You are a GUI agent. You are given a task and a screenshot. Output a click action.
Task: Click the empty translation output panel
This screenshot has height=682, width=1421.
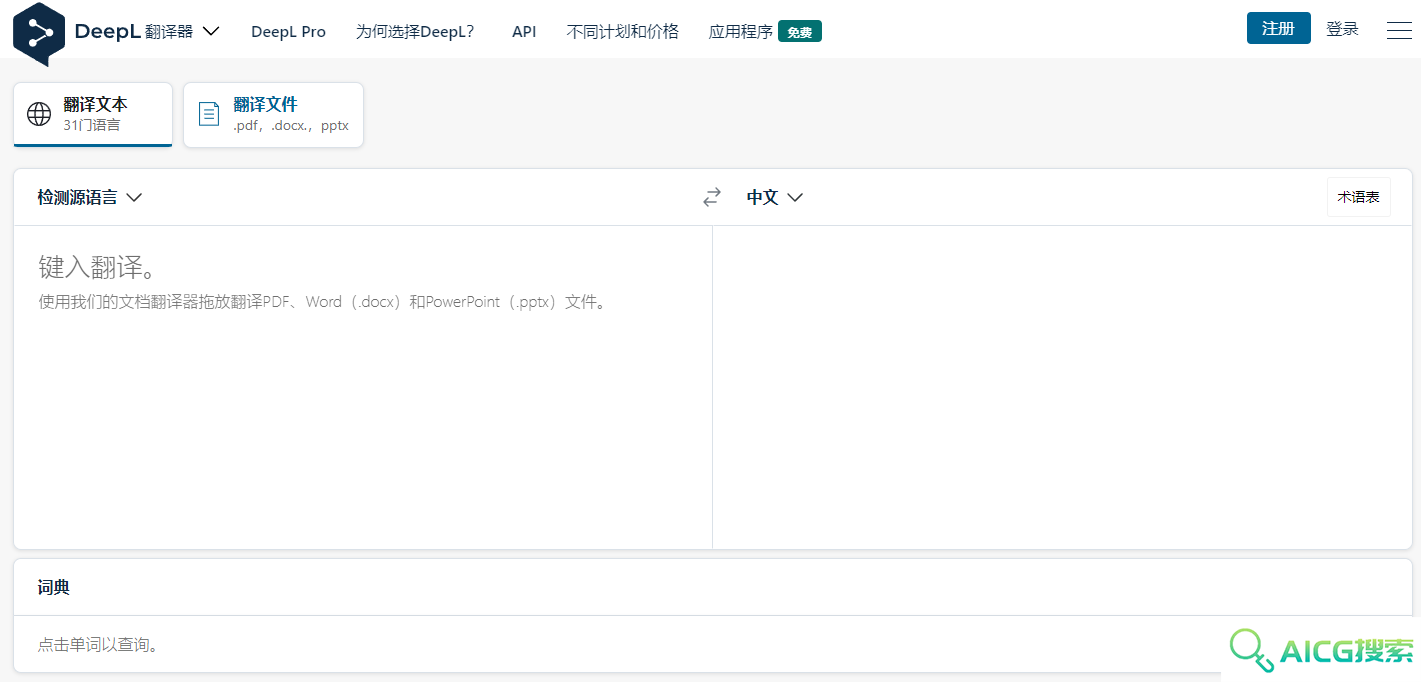pyautogui.click(x=1062, y=387)
